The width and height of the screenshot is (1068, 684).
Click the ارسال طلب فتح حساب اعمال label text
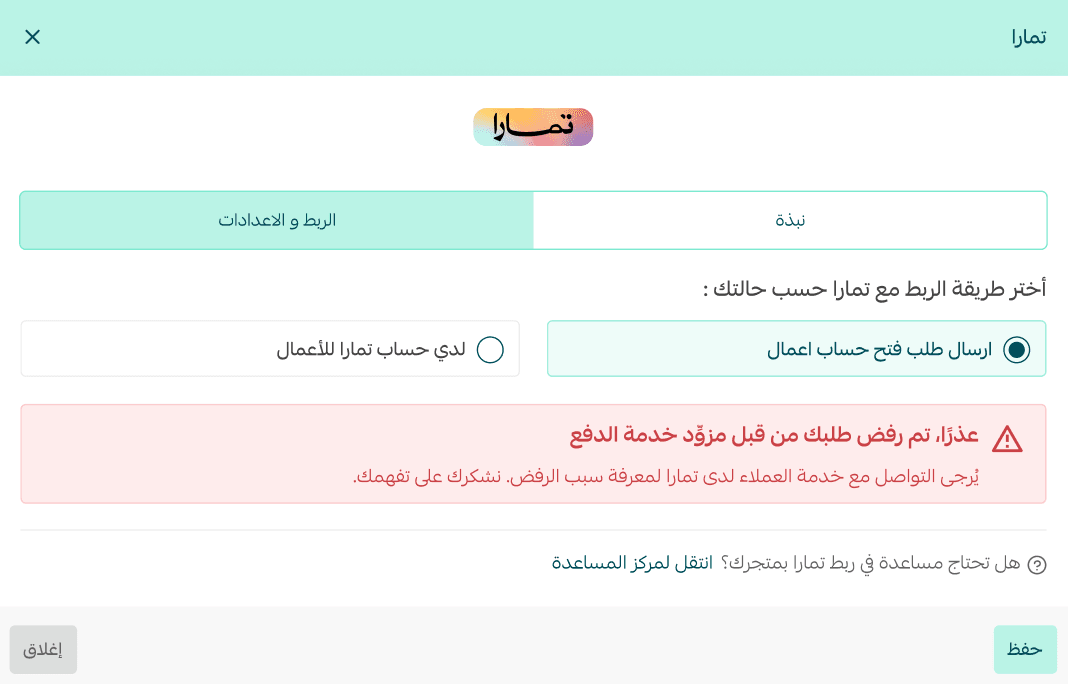[879, 349]
